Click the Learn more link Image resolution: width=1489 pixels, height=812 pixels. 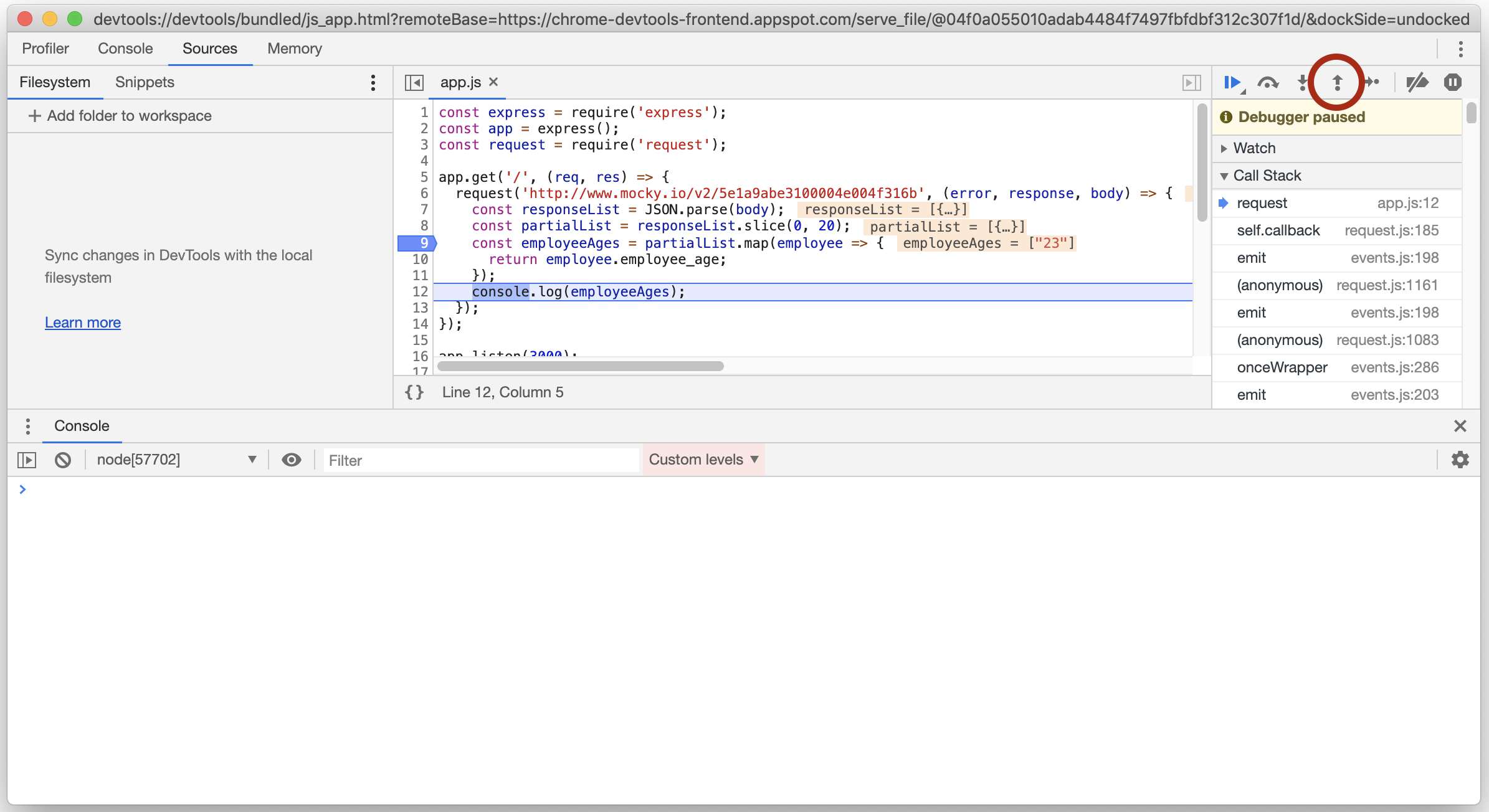tap(82, 322)
